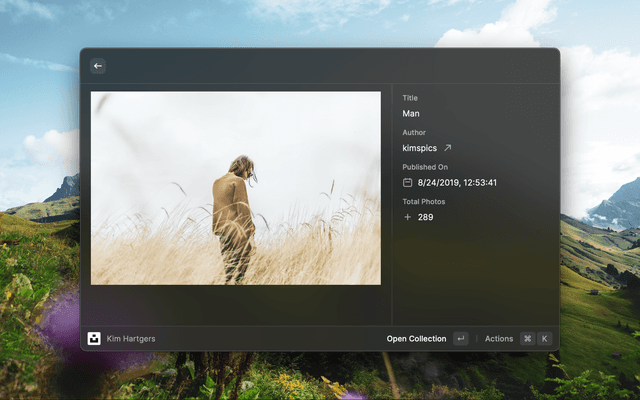Click the Total Photos label

click(424, 201)
